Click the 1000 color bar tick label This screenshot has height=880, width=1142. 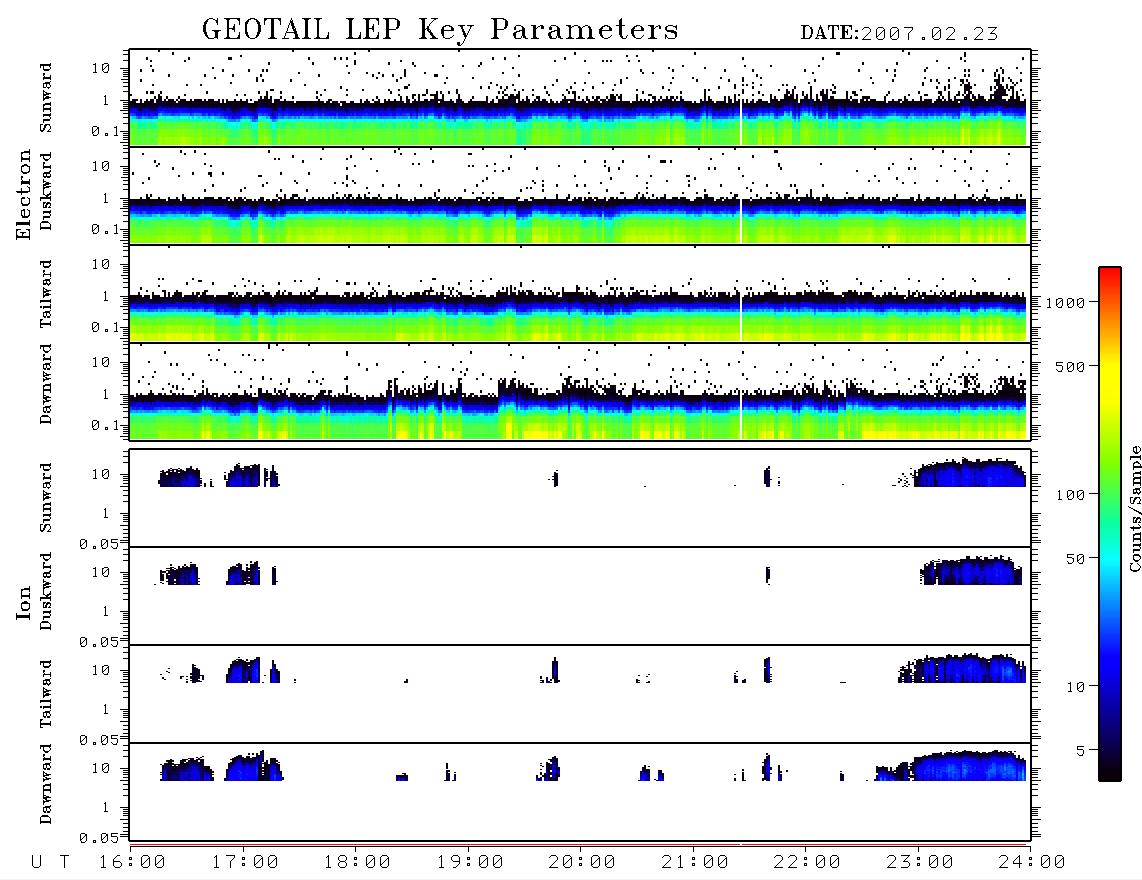pos(1066,302)
